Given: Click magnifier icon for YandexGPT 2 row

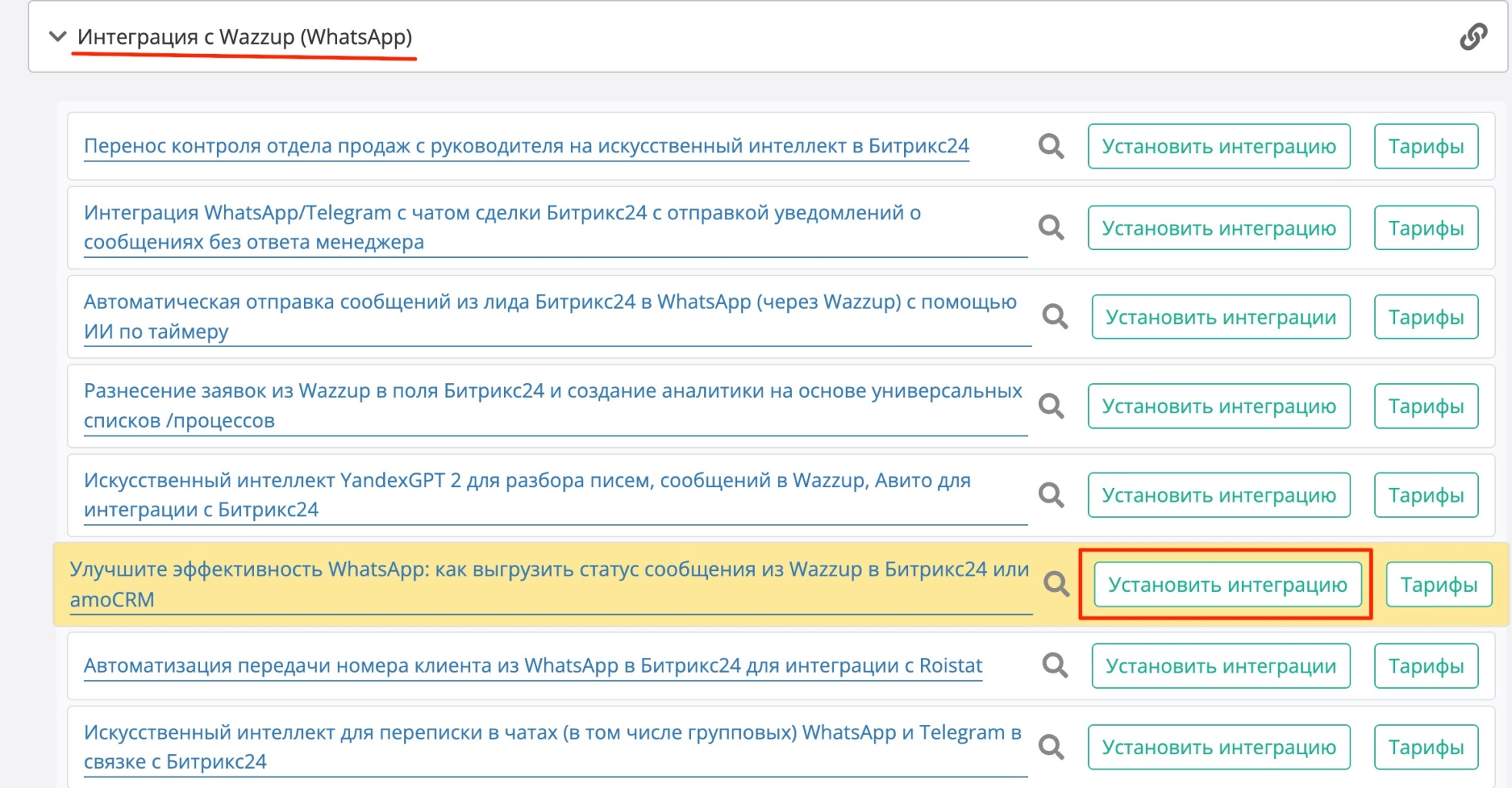Looking at the screenshot, I should coord(1051,495).
